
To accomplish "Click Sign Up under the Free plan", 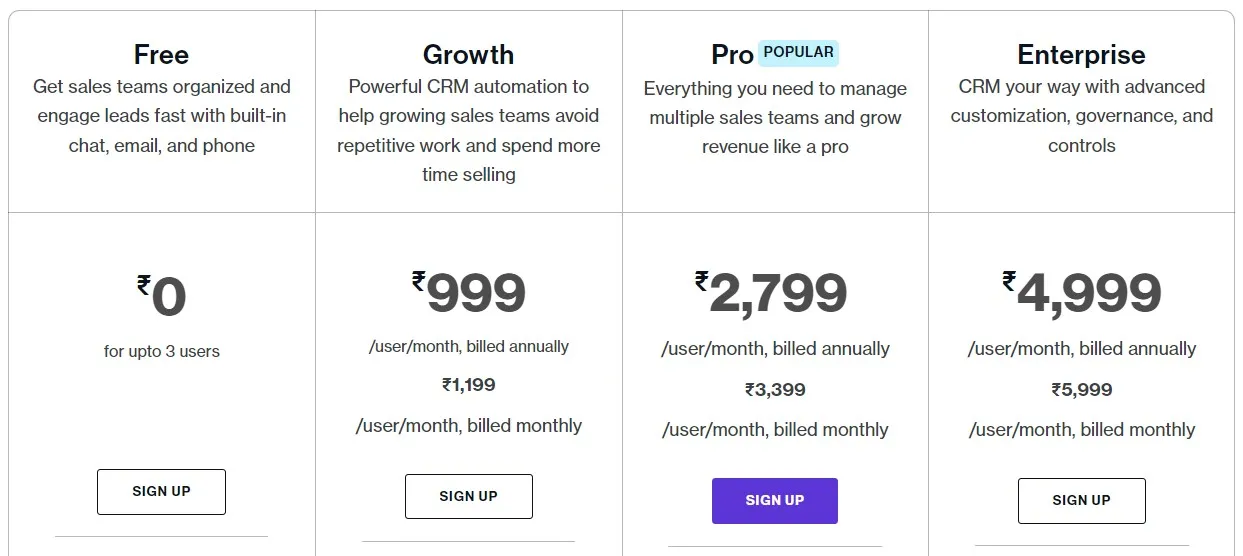I will [x=161, y=492].
